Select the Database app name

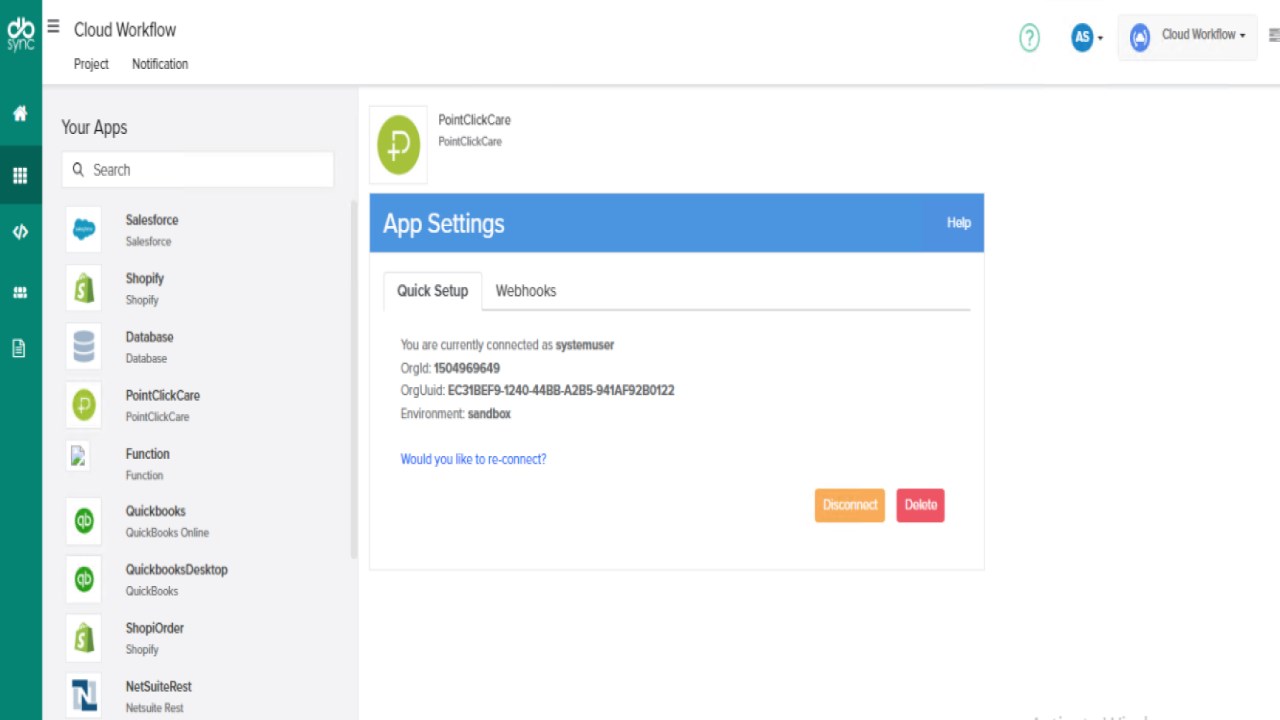pos(150,337)
